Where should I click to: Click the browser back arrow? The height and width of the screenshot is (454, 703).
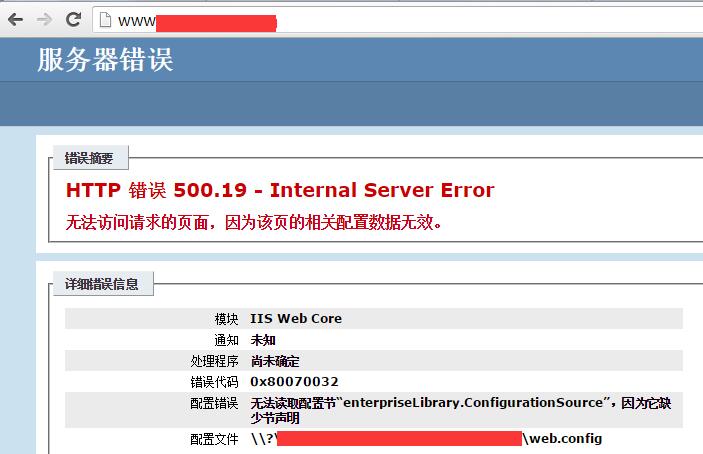click(x=17, y=19)
